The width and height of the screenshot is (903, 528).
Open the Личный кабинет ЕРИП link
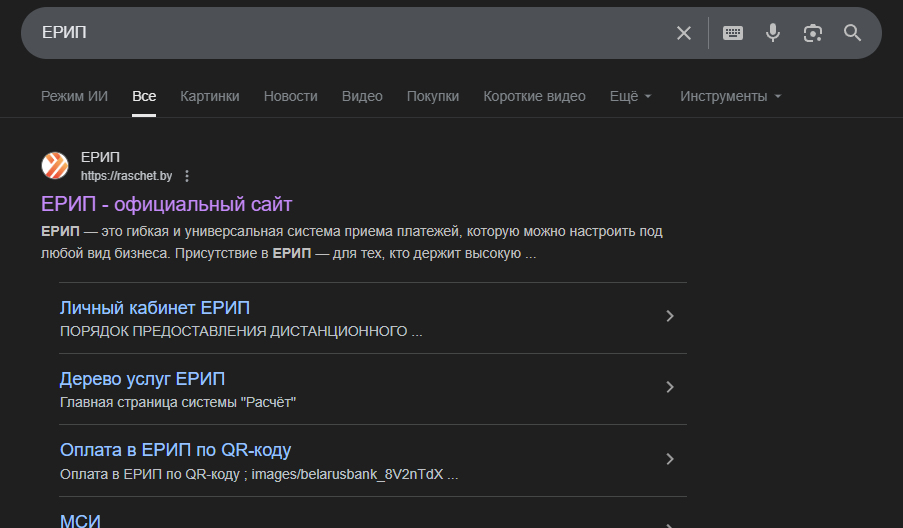pyautogui.click(x=155, y=307)
